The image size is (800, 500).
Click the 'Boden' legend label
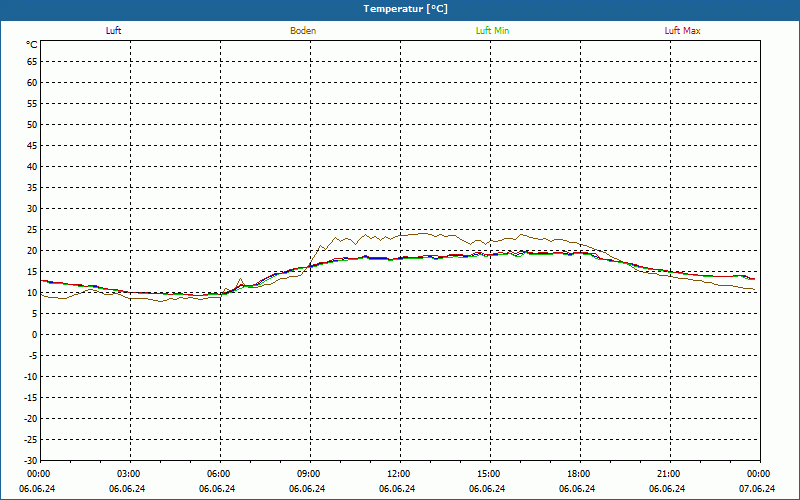(x=303, y=31)
